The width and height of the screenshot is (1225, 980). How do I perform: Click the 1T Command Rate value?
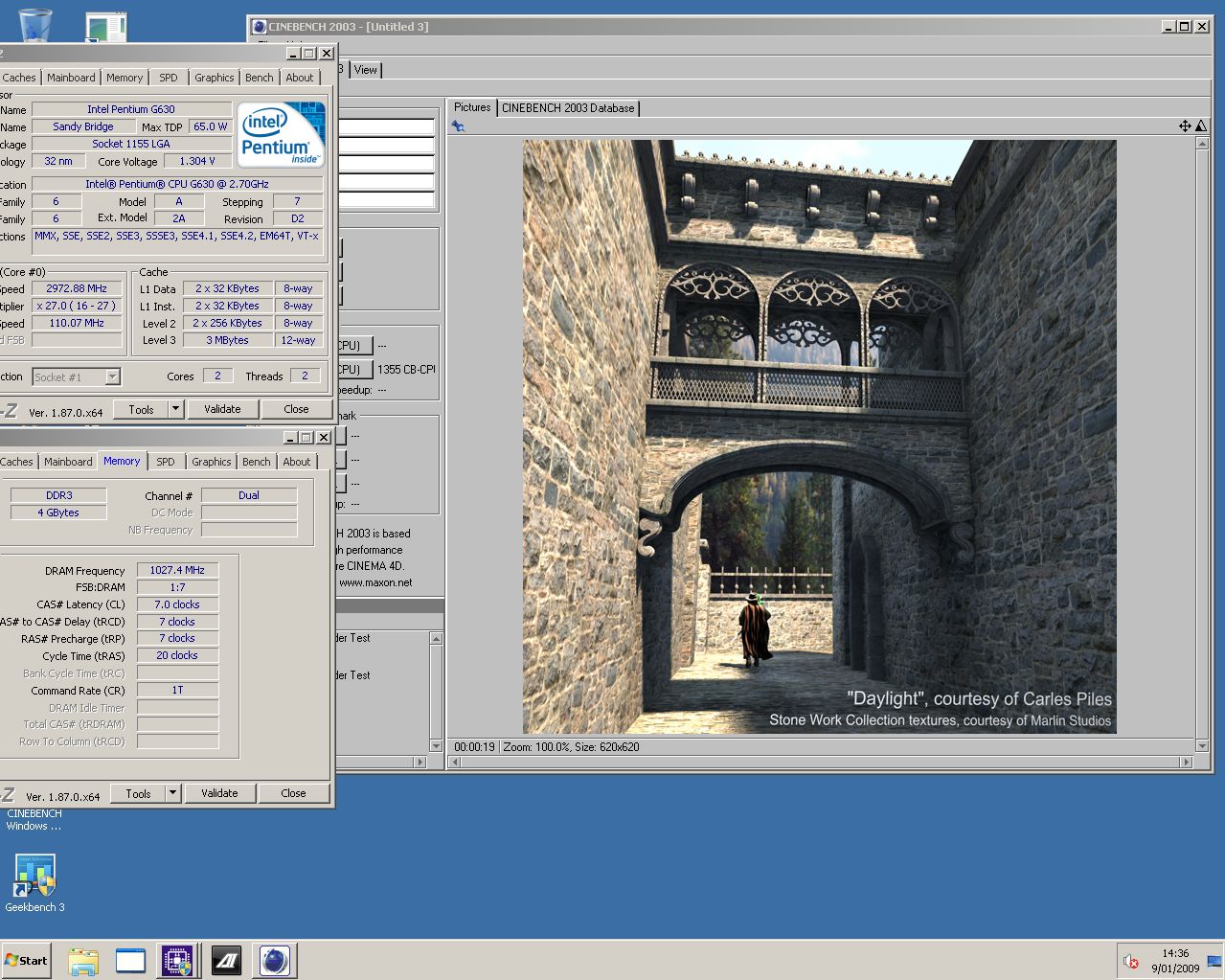tap(177, 690)
